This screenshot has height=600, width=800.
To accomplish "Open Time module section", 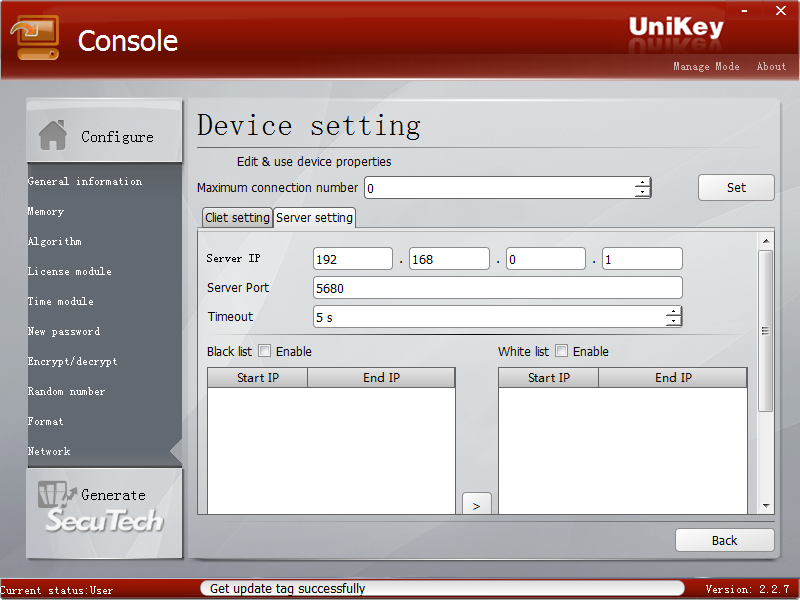I will pos(61,302).
